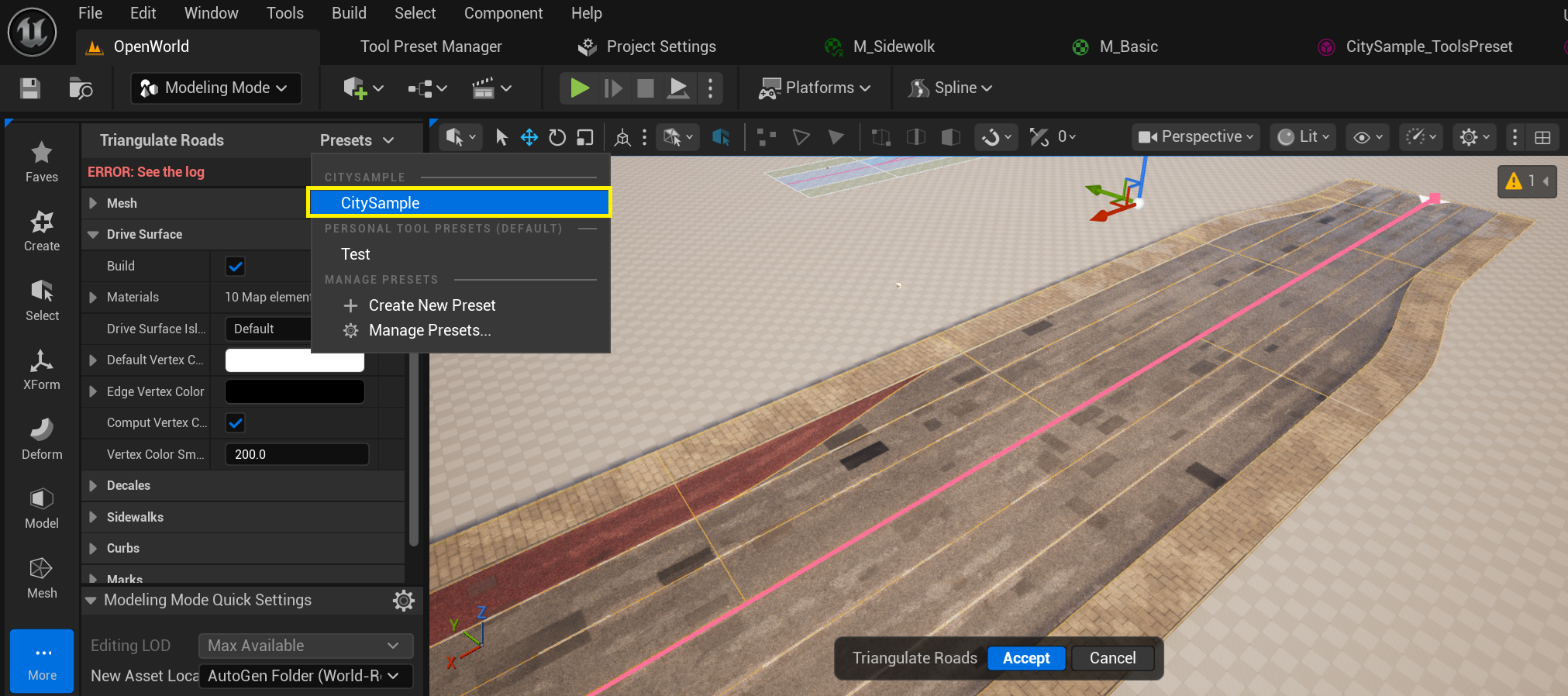The width and height of the screenshot is (1568, 696).
Task: Open the Deform tools palette
Action: tap(42, 439)
